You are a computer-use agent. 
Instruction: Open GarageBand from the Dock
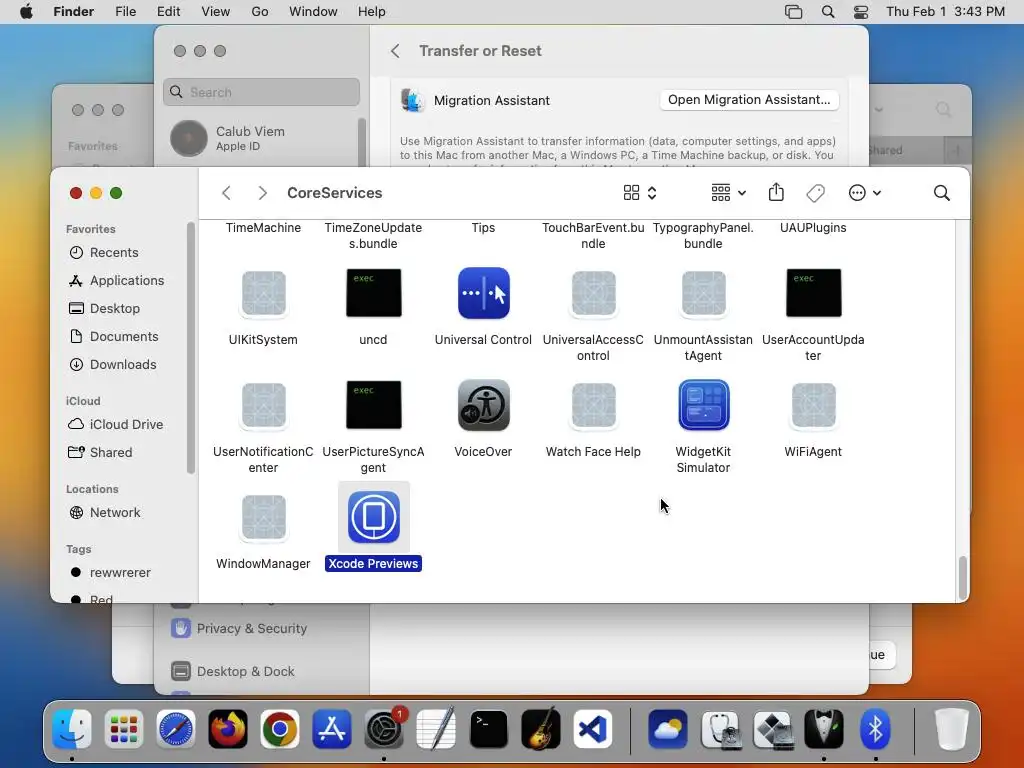(x=541, y=729)
